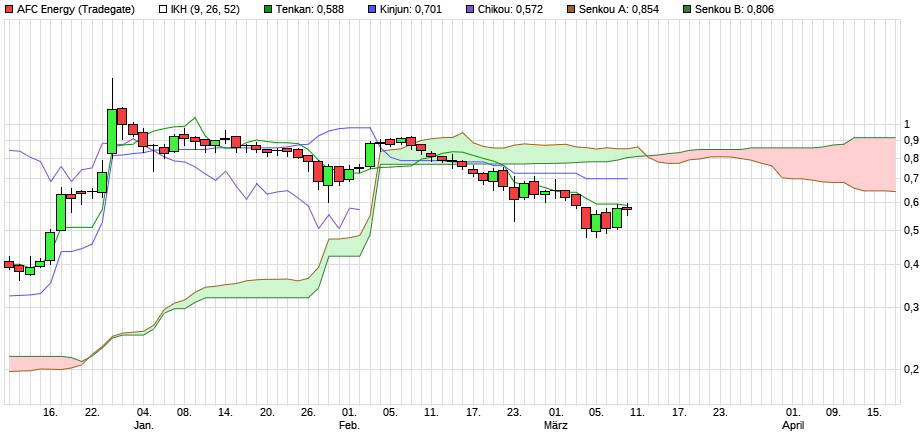Click the '17.' date label near März
Viewport: 920px width, 433px height.
pos(473,412)
